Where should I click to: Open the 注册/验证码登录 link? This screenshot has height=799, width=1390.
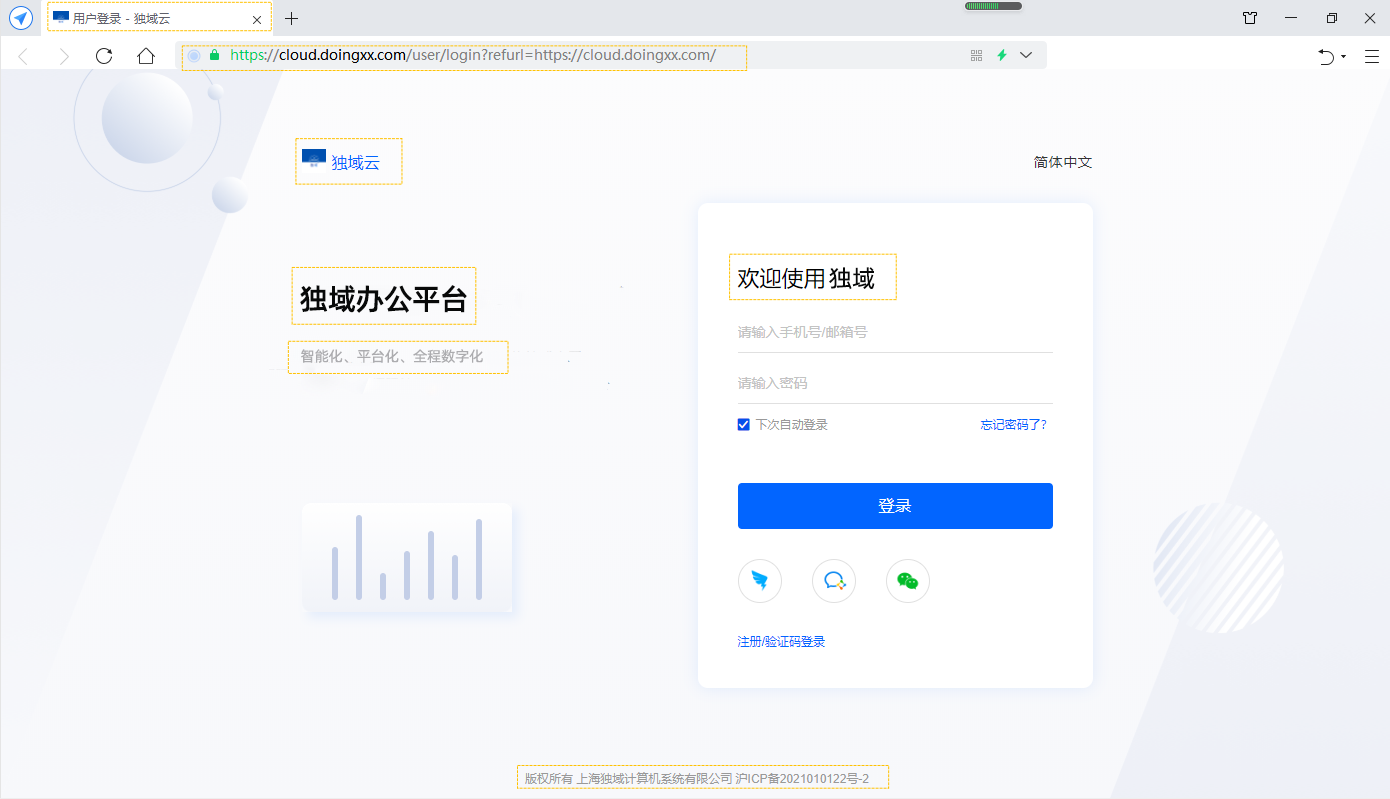click(781, 642)
